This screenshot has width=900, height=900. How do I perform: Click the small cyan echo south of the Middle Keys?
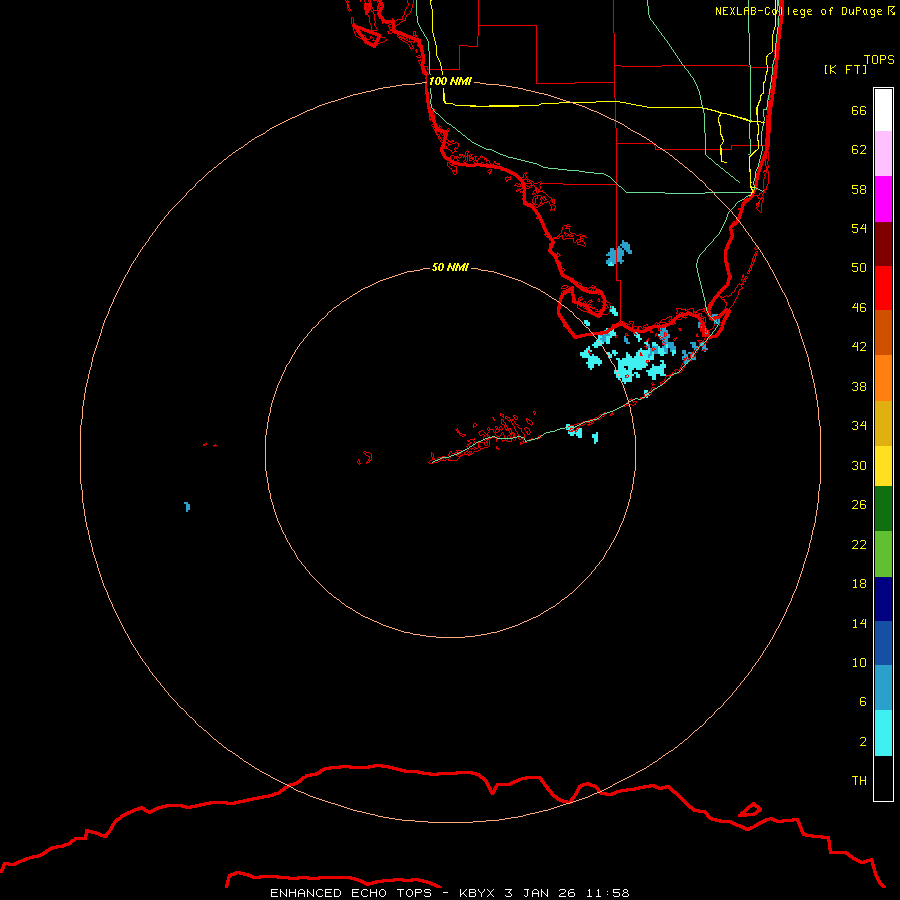(x=595, y=437)
